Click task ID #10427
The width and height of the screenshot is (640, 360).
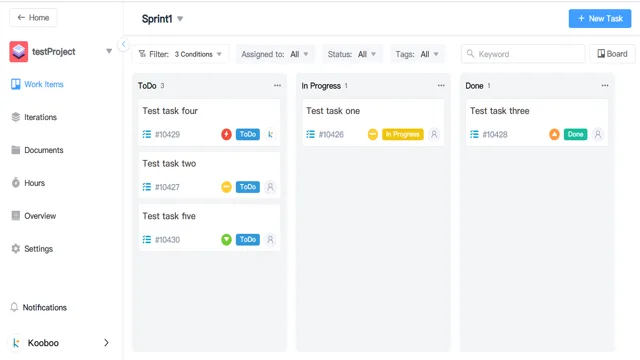pyautogui.click(x=167, y=187)
